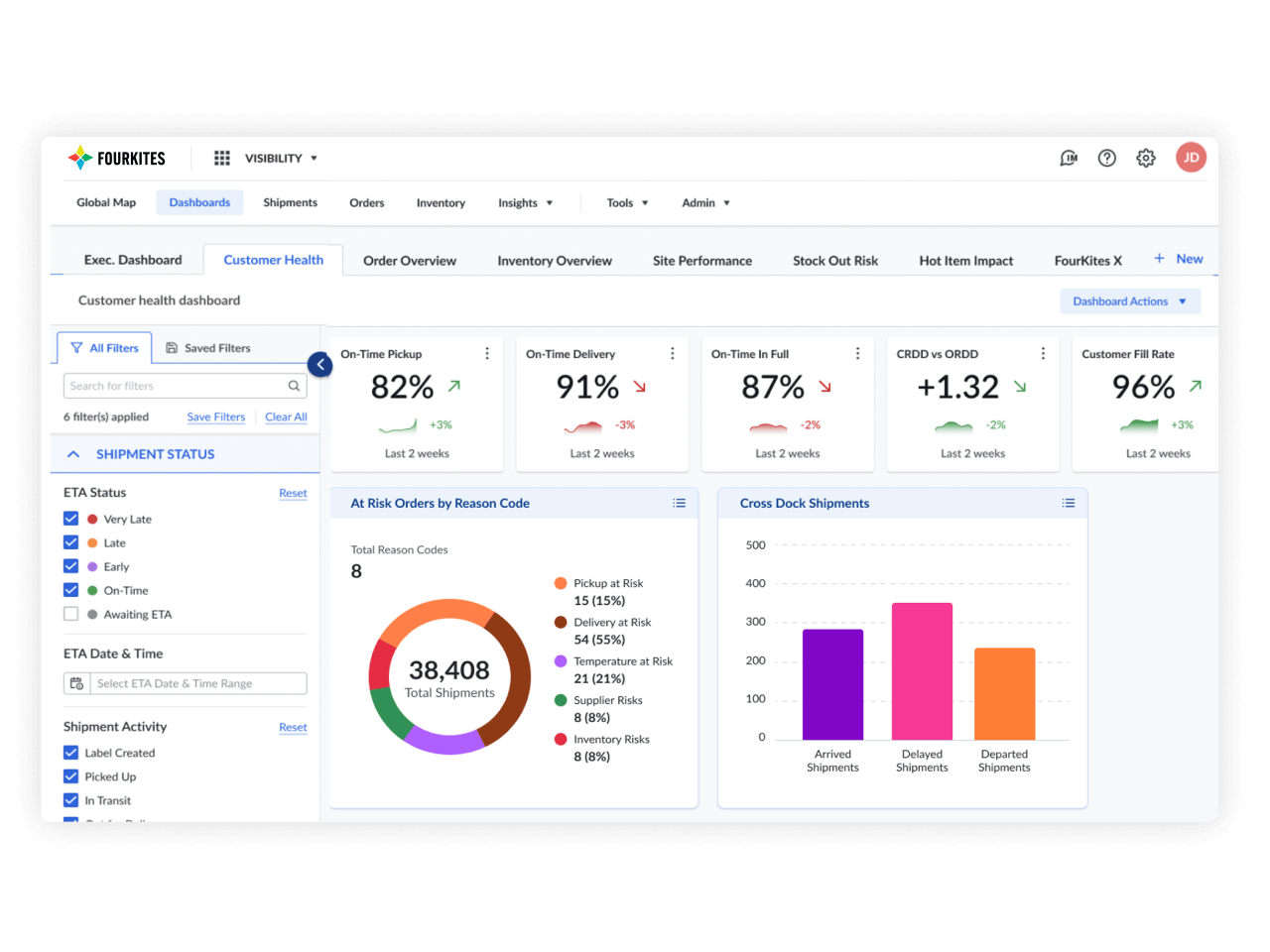Uncheck the Very Late checkbox
Image resolution: width=1270 pixels, height=952 pixels.
[70, 519]
